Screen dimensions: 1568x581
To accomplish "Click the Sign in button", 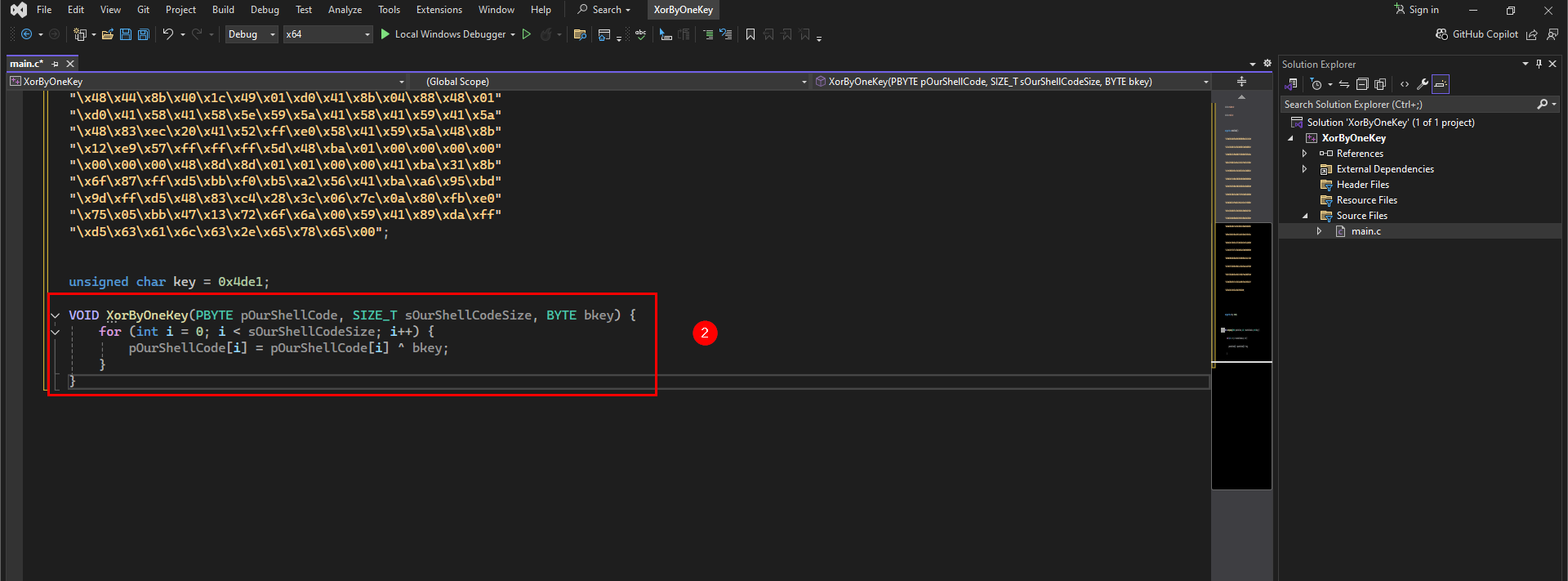I will point(1417,10).
